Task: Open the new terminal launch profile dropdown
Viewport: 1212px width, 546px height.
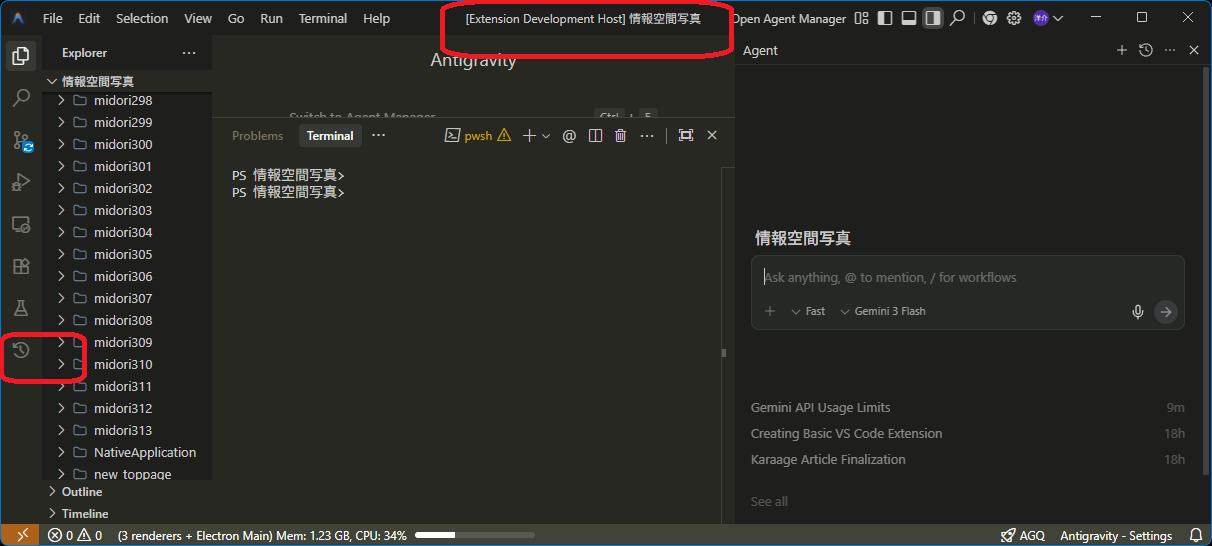Action: (x=546, y=136)
